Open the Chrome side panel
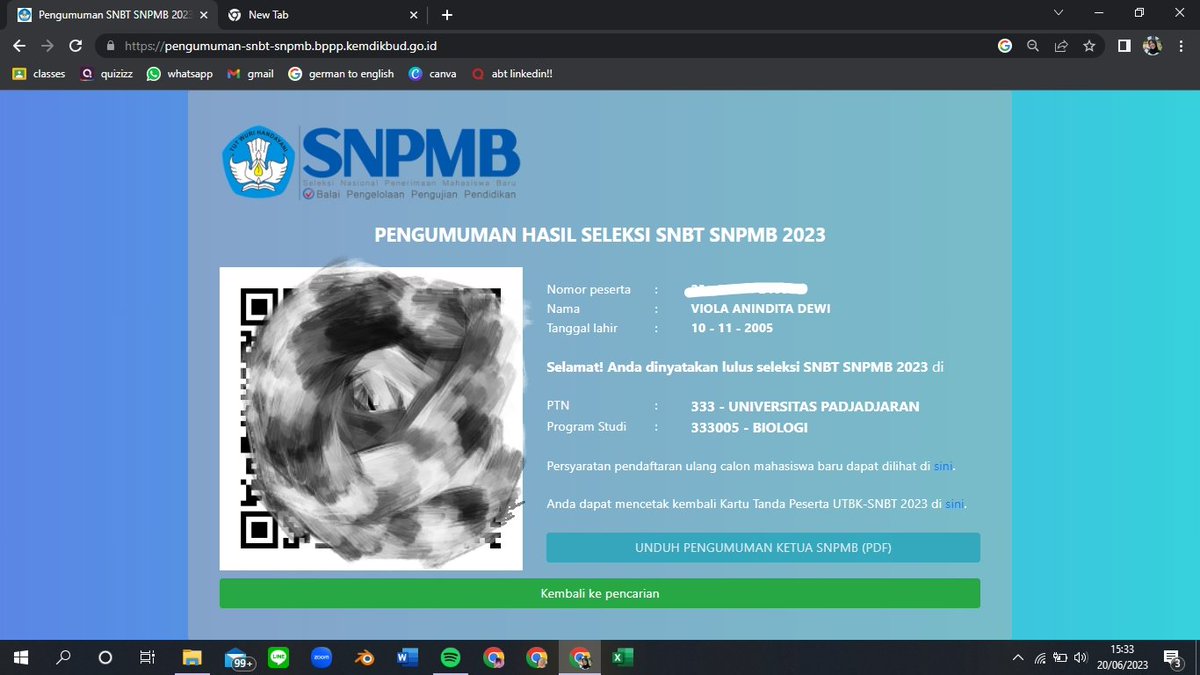The width and height of the screenshot is (1200, 675). (x=1124, y=46)
